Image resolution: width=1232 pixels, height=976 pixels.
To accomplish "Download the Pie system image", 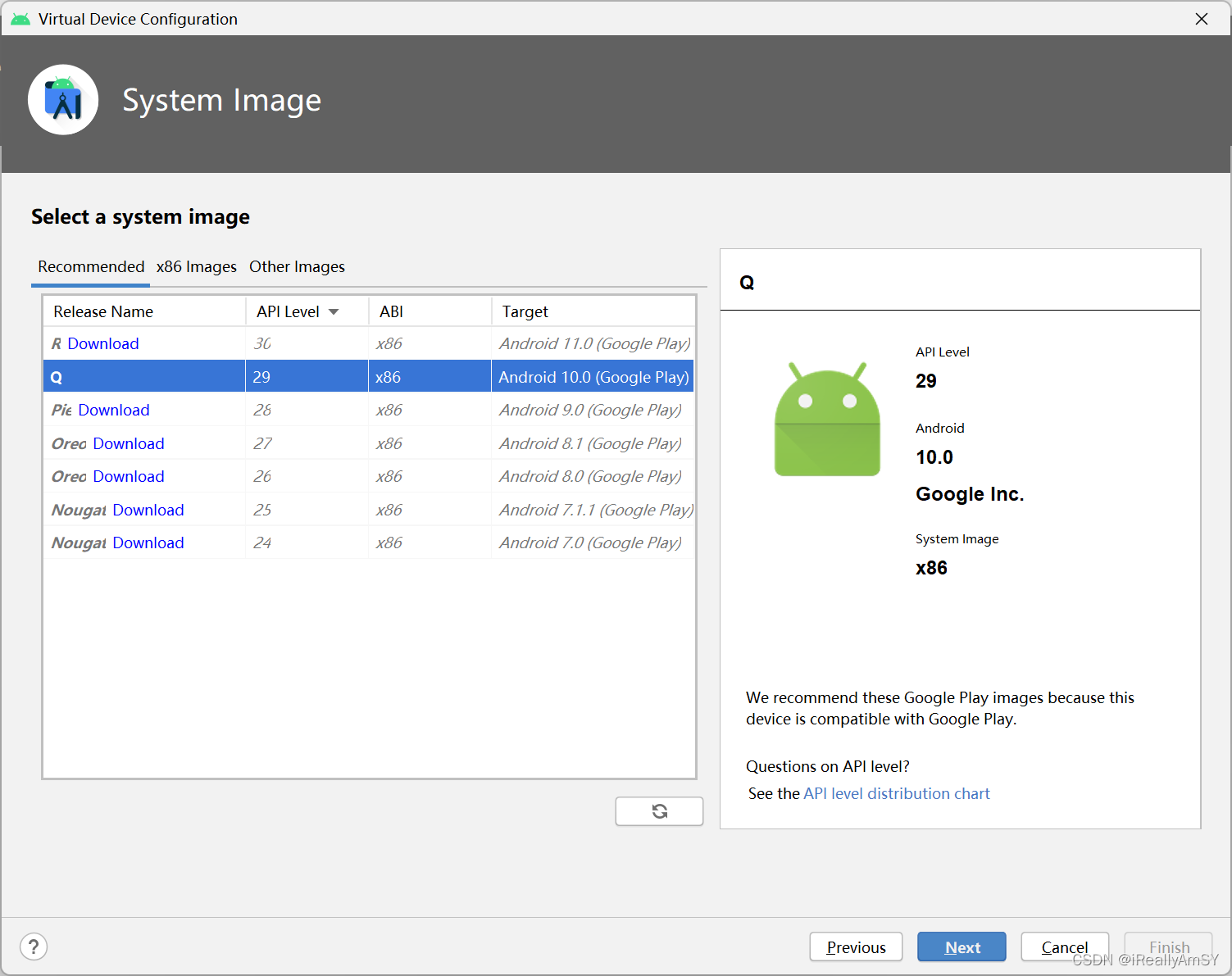I will click(x=114, y=411).
